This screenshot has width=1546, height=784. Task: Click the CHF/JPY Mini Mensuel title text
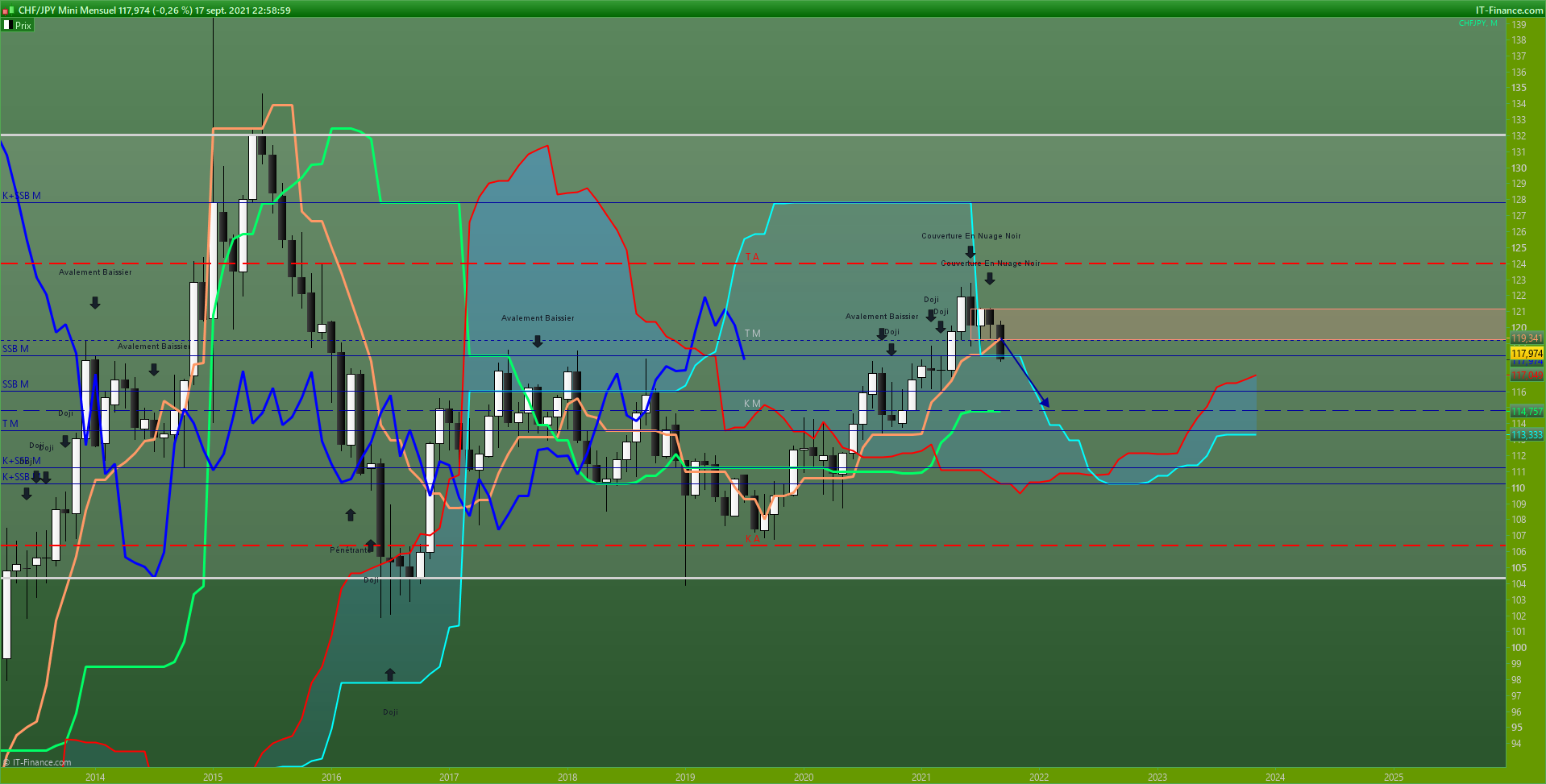coord(67,10)
